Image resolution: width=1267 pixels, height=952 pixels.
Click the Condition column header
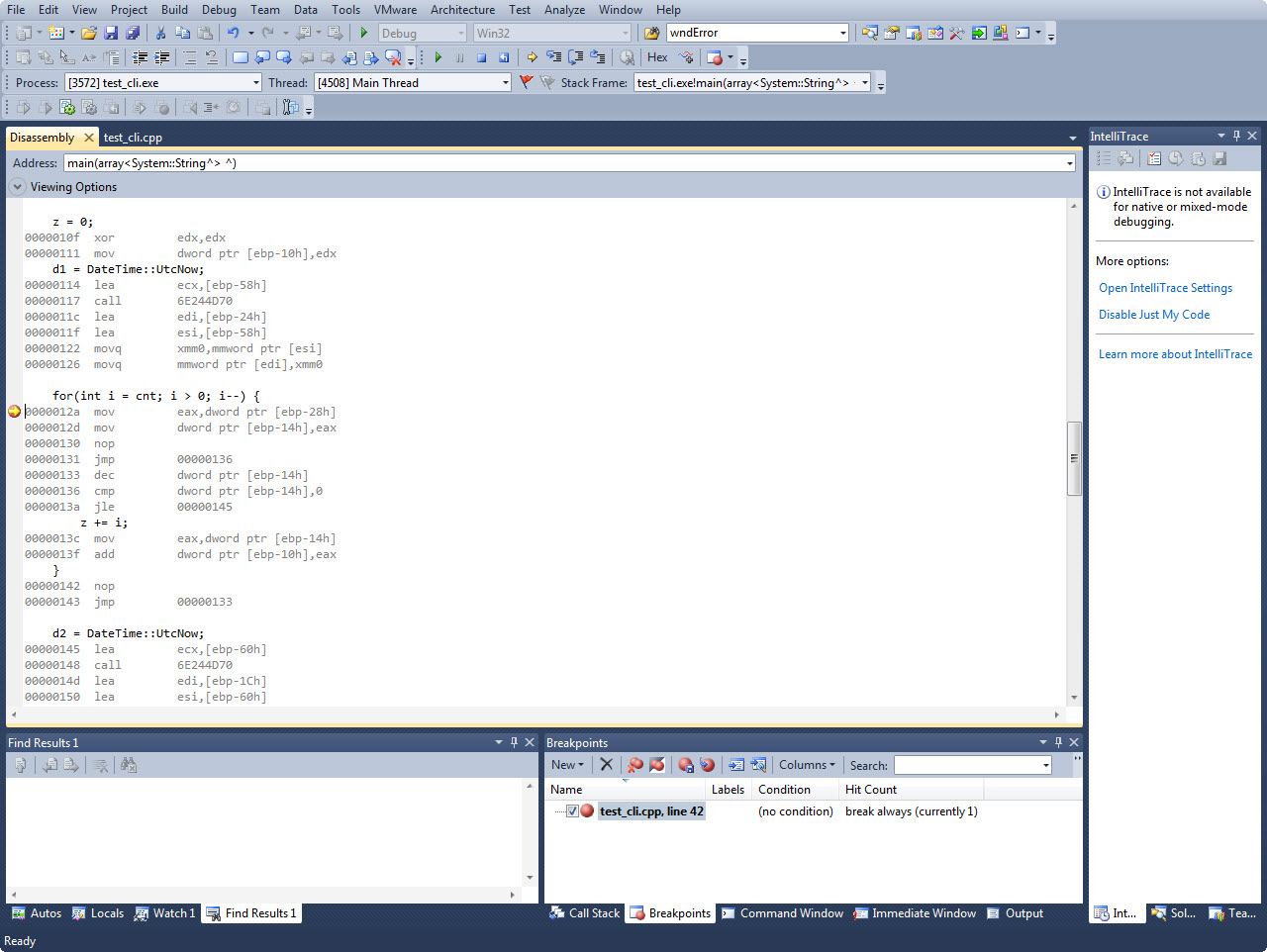coord(796,790)
